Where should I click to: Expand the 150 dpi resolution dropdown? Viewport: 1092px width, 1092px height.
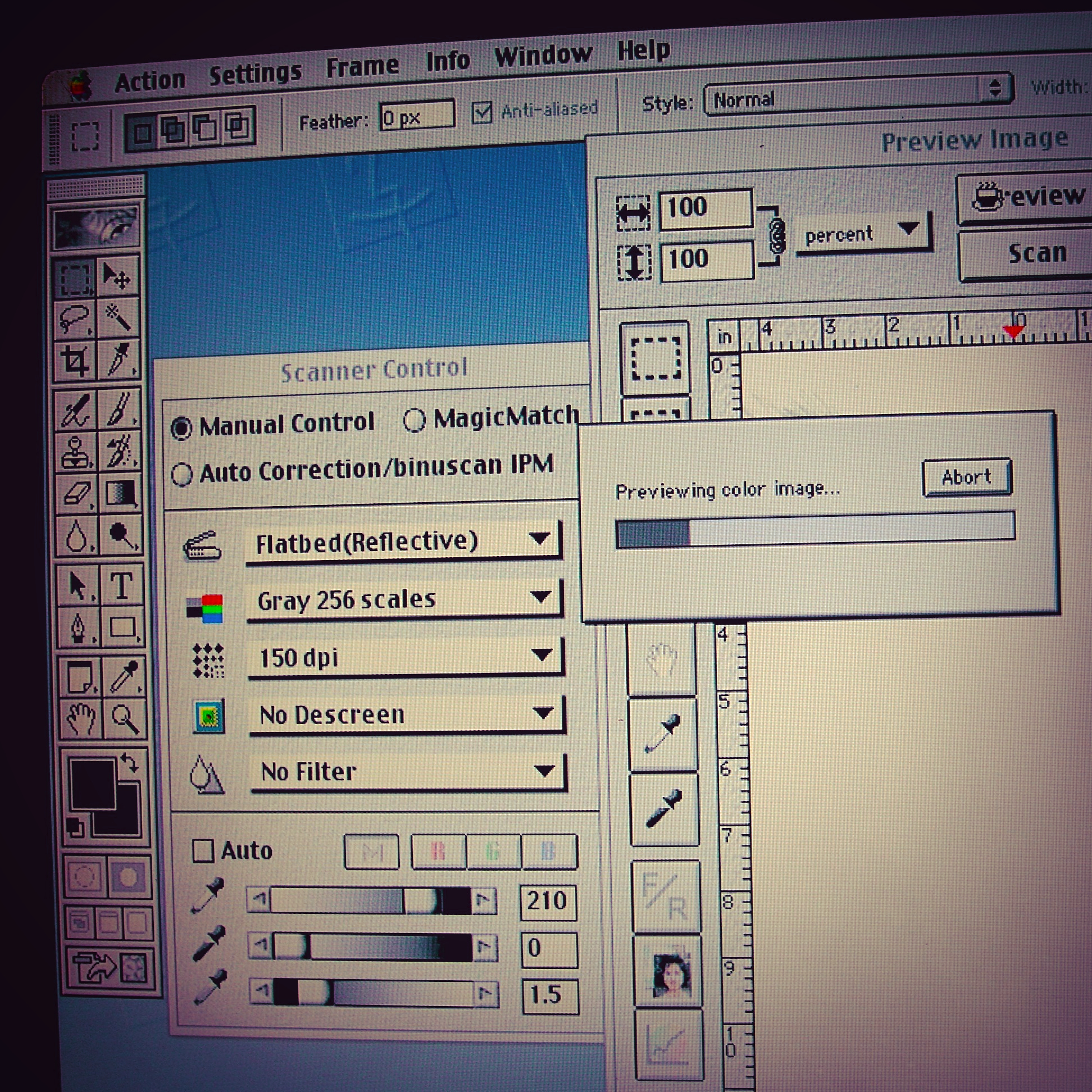(x=406, y=657)
